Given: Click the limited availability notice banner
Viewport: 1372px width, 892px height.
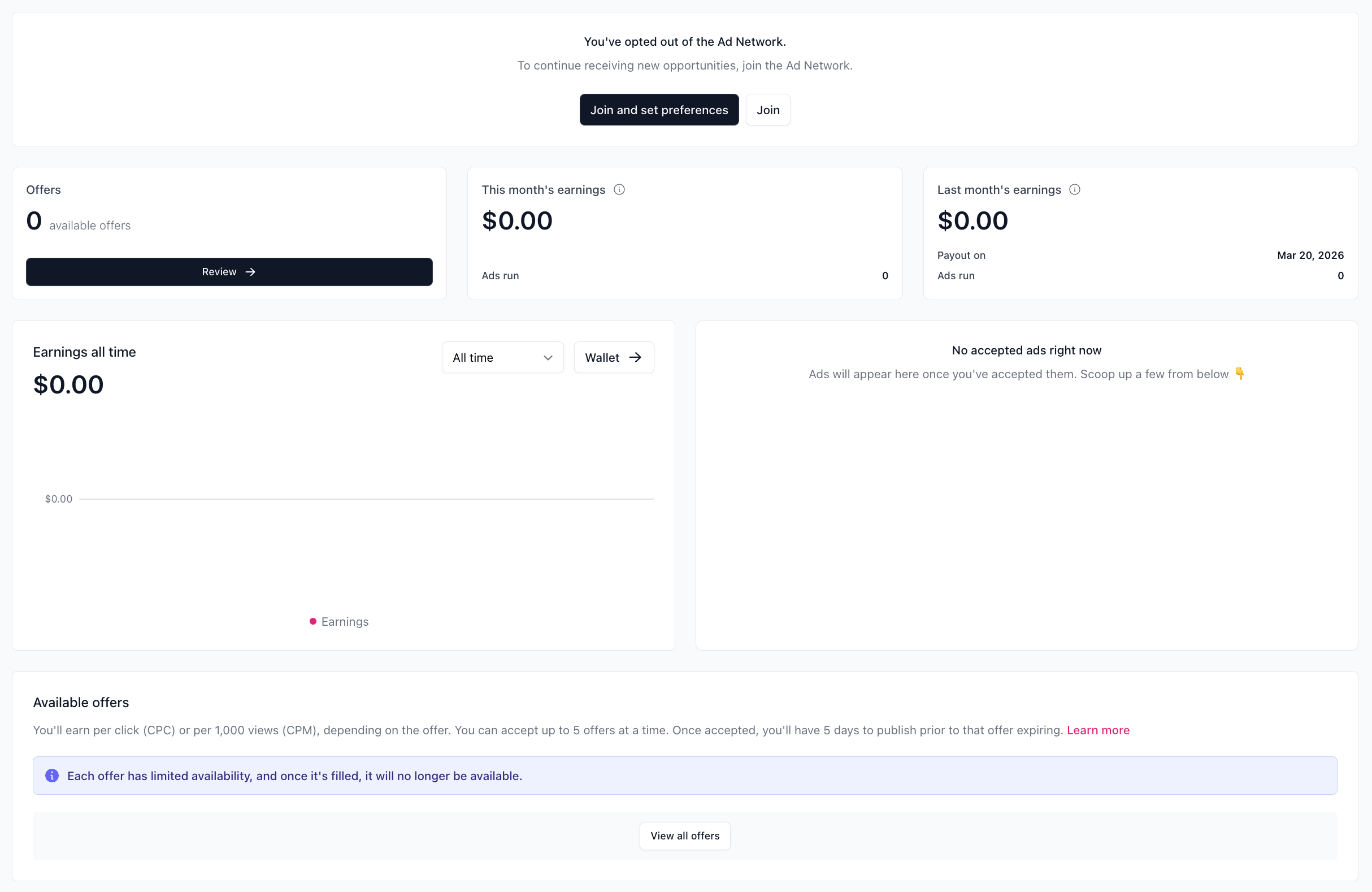Looking at the screenshot, I should pos(685,776).
